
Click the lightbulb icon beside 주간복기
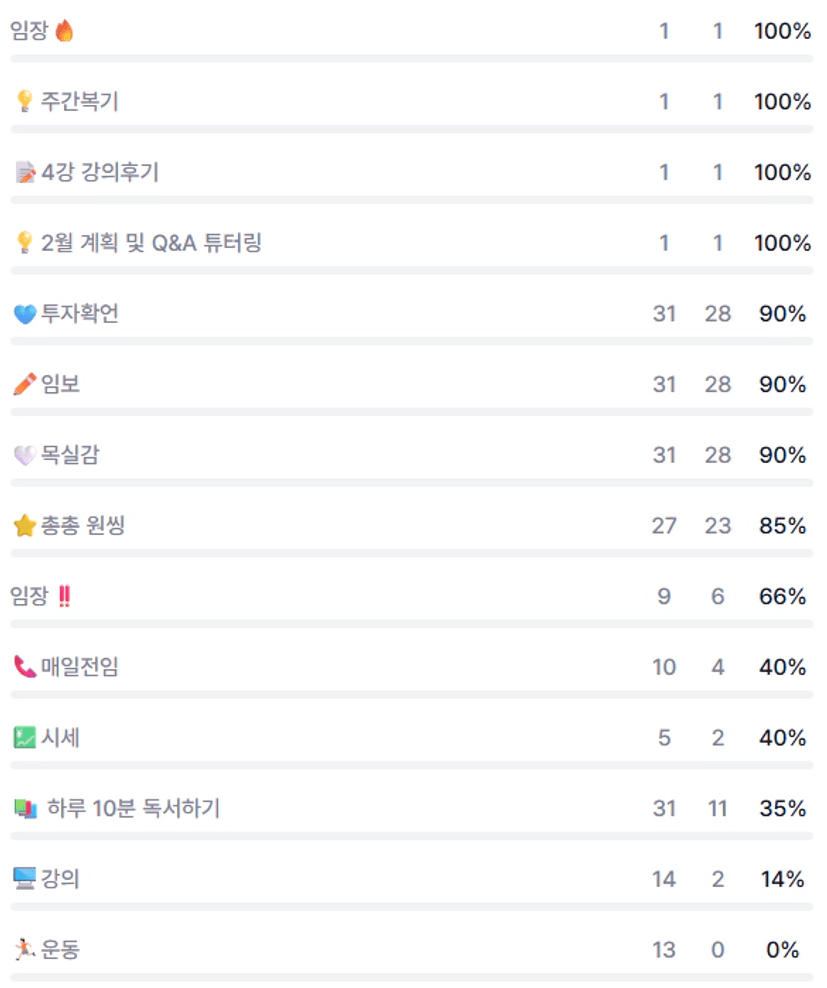point(25,102)
